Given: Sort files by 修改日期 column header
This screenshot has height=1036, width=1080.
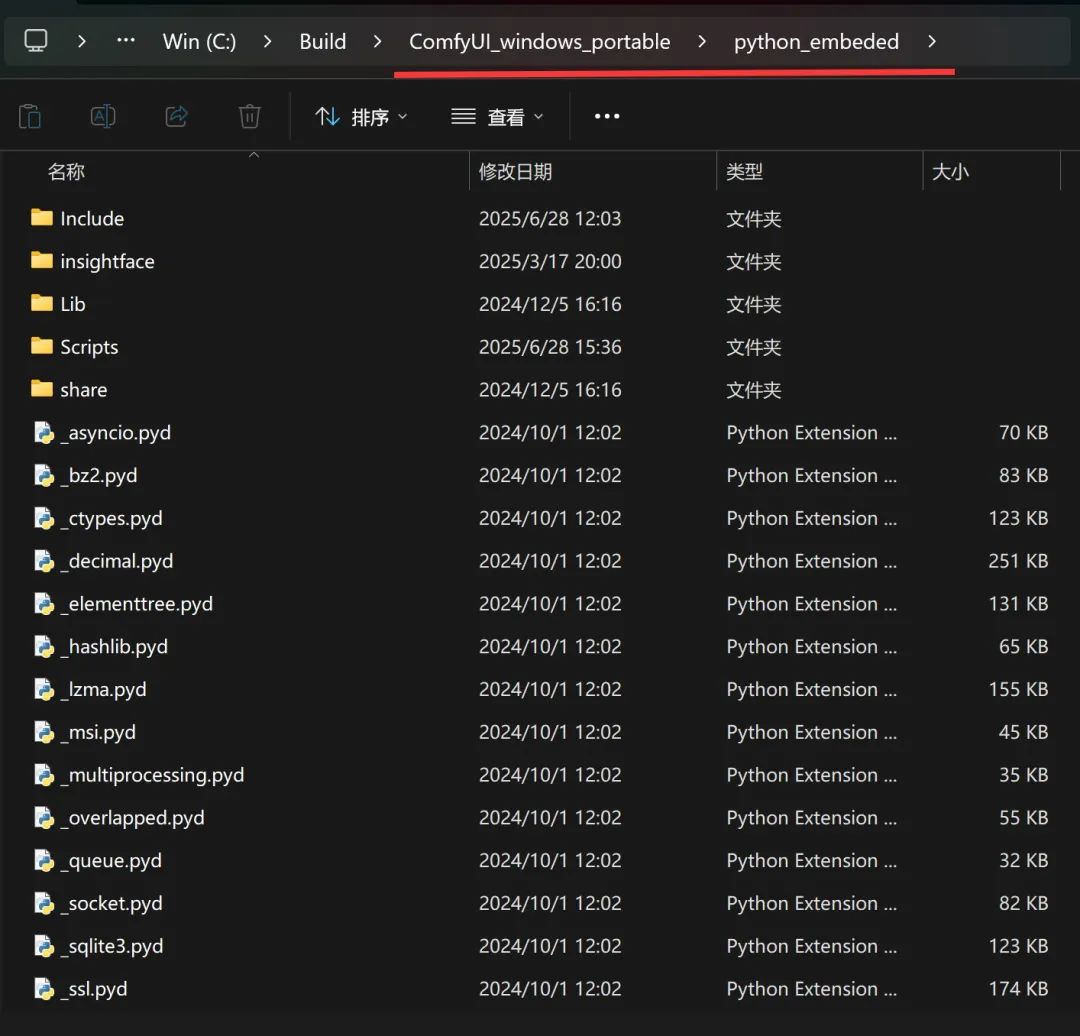Looking at the screenshot, I should point(515,172).
